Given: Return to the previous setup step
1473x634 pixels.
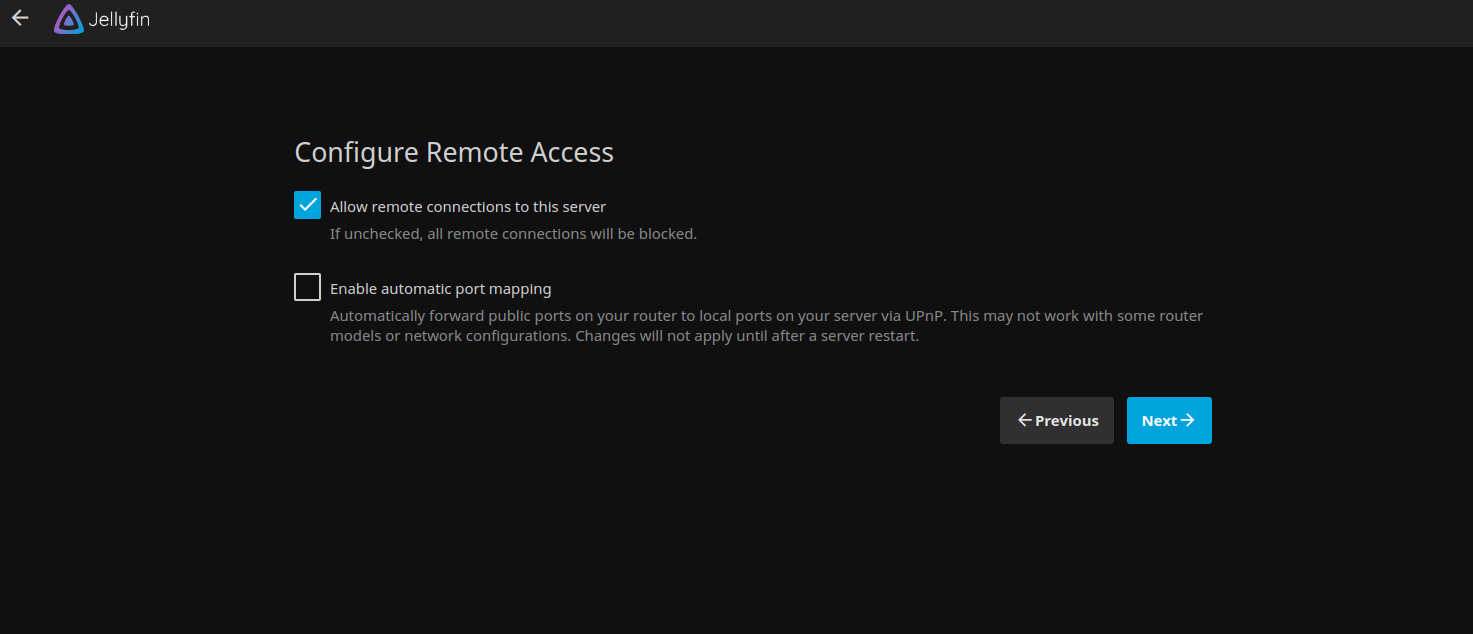Looking at the screenshot, I should [1056, 420].
